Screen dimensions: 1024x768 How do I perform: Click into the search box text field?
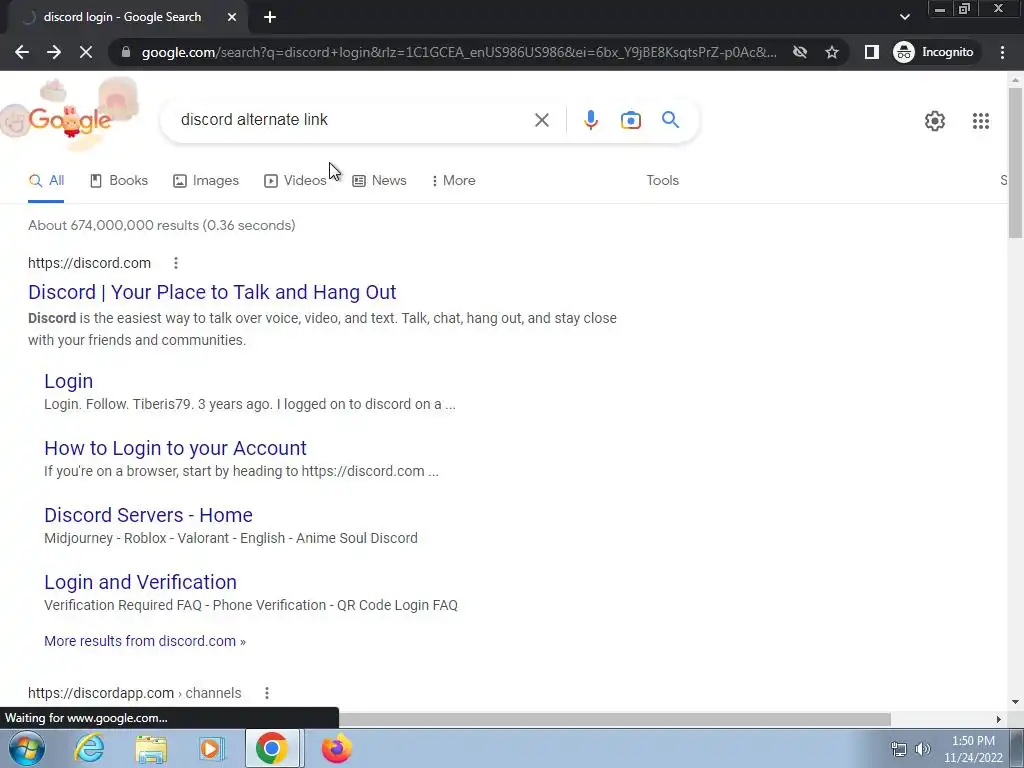pyautogui.click(x=353, y=120)
